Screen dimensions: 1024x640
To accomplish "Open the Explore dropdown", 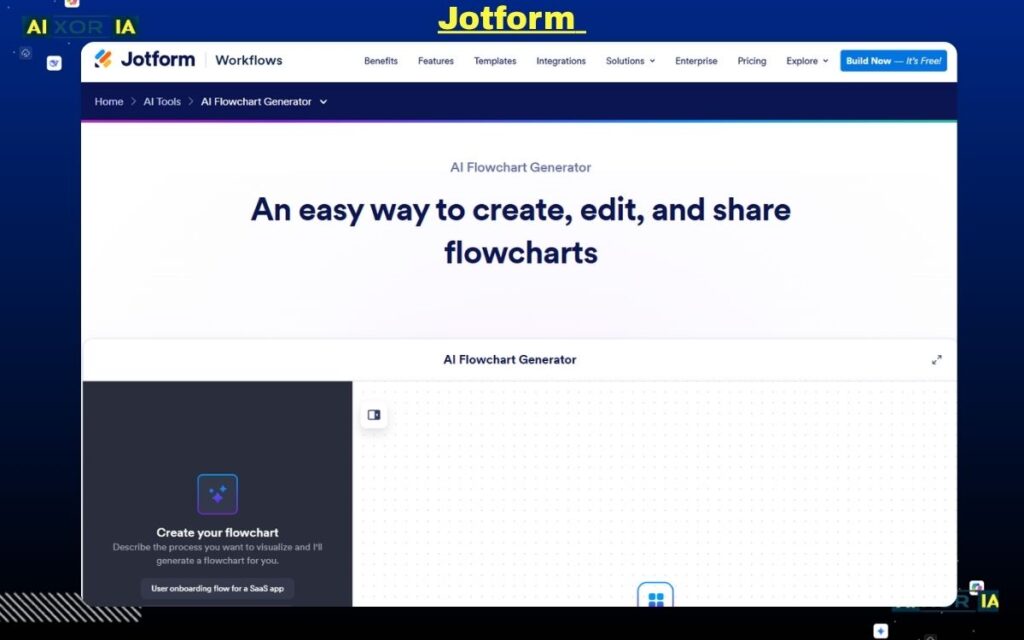I will click(x=806, y=61).
